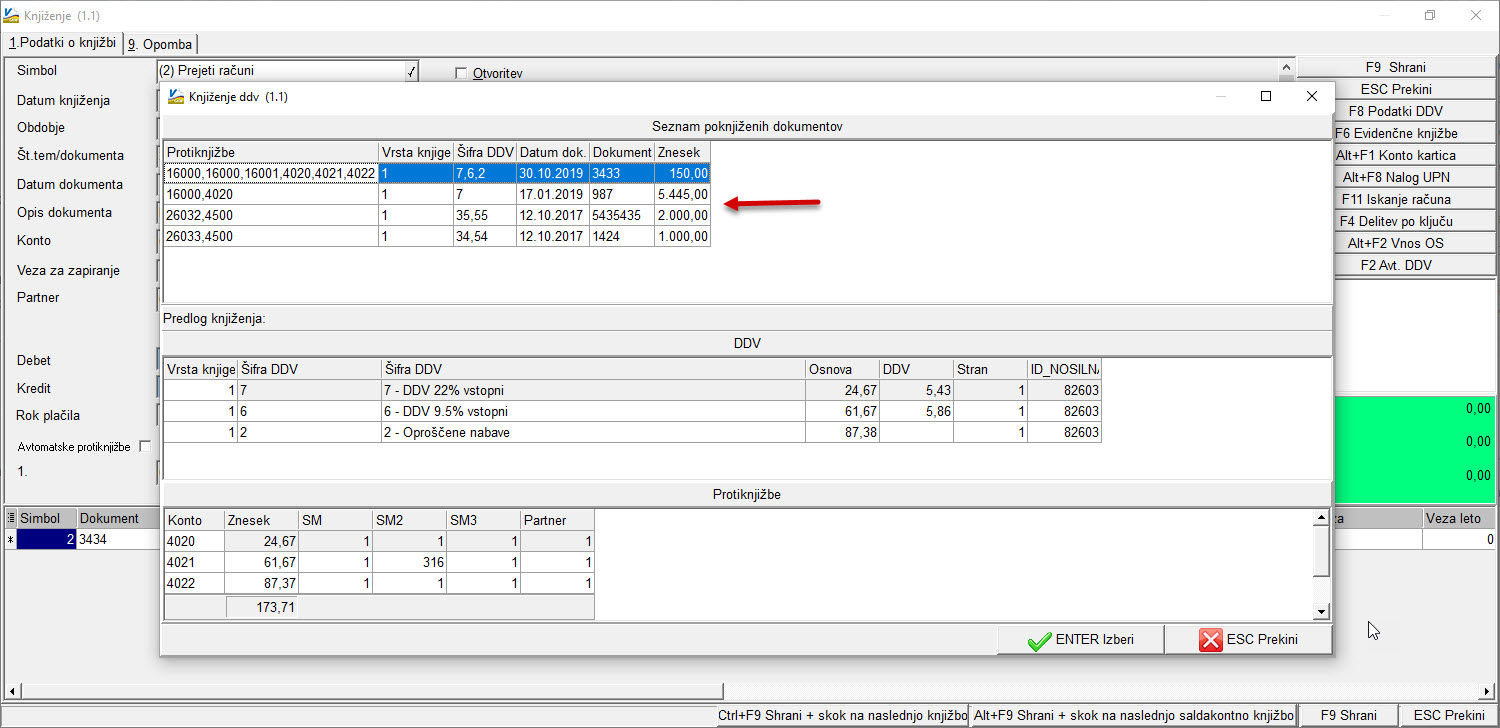Click the Knjiženje ddv dialog title icon

tap(176, 97)
